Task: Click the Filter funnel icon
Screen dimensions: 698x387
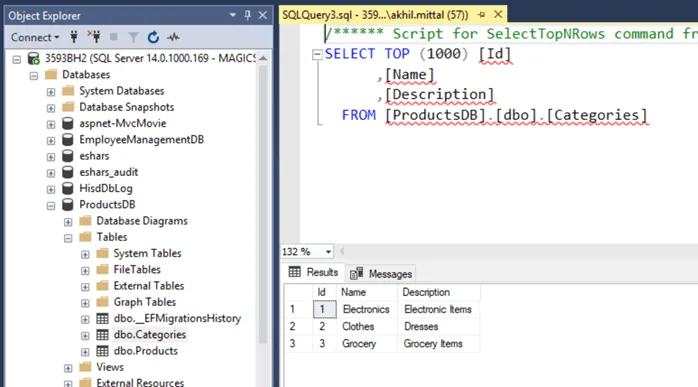Action: point(133,37)
